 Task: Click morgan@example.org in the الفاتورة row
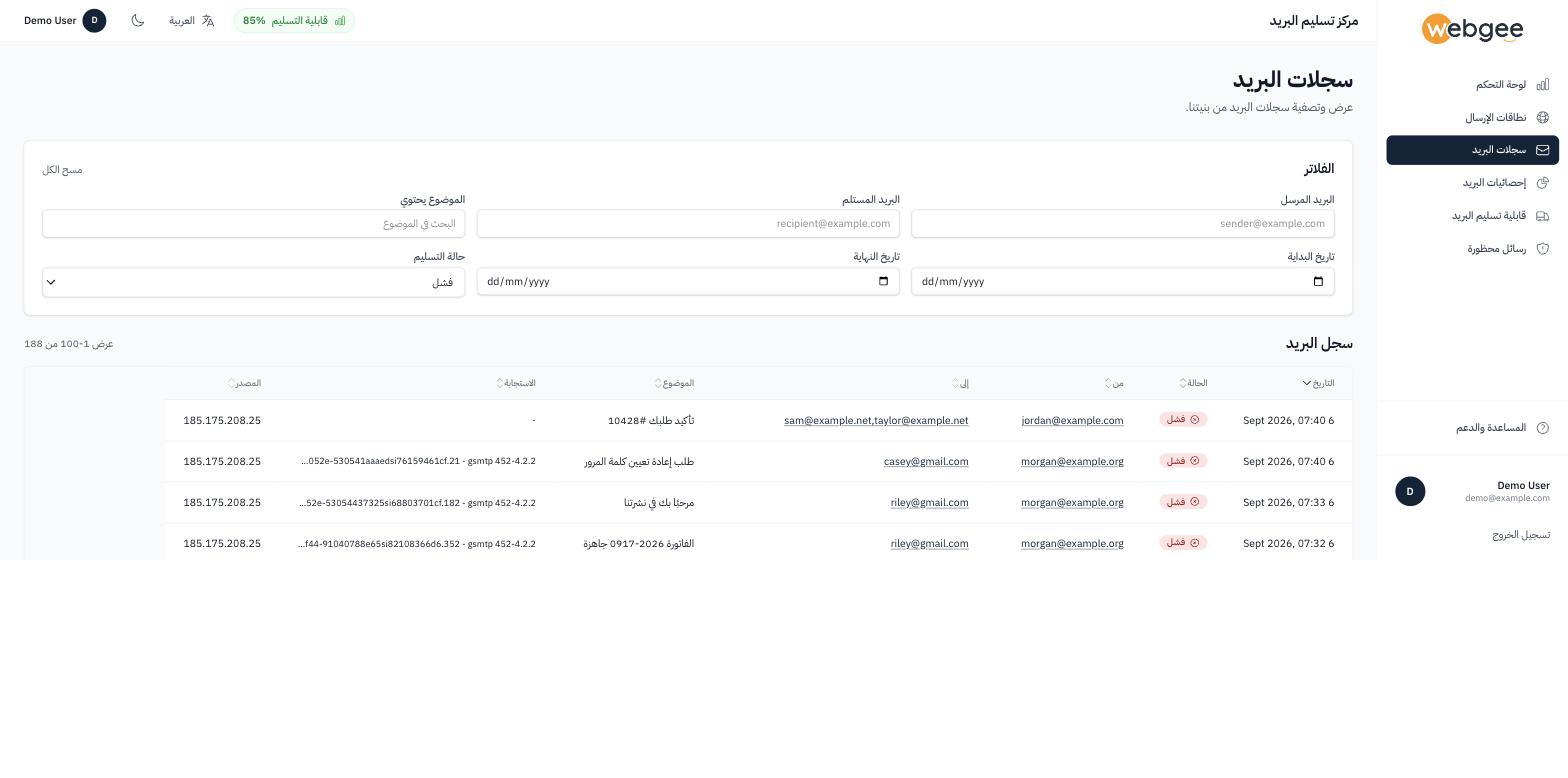pyautogui.click(x=1072, y=544)
